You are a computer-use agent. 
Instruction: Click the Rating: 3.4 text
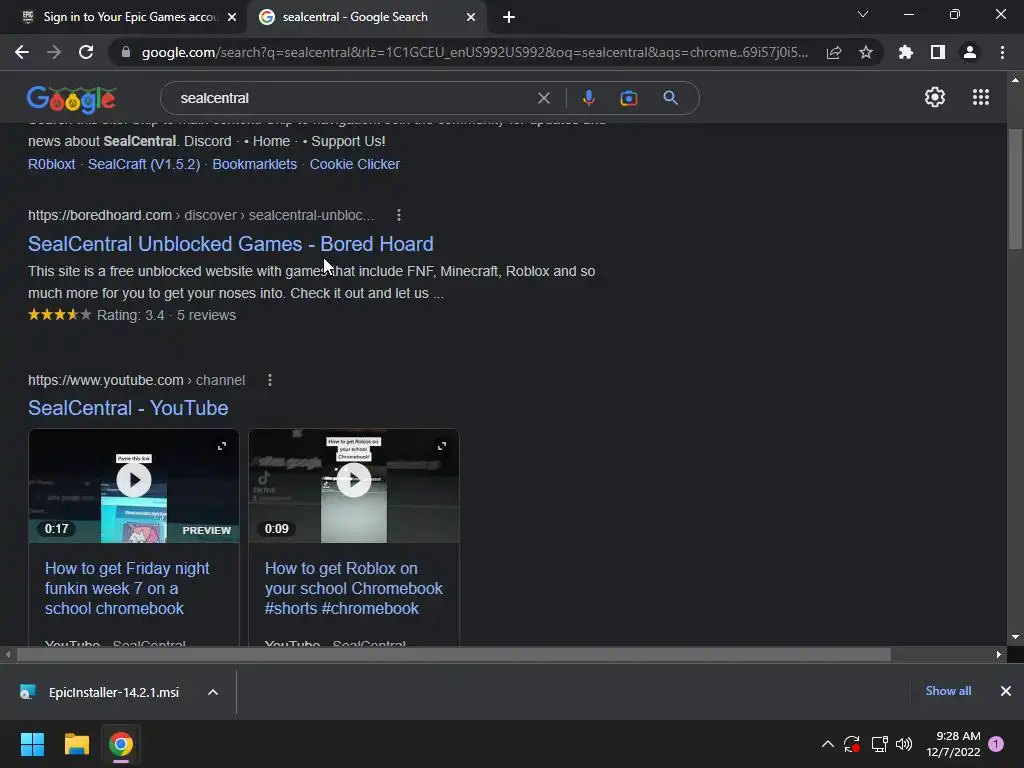[x=131, y=315]
